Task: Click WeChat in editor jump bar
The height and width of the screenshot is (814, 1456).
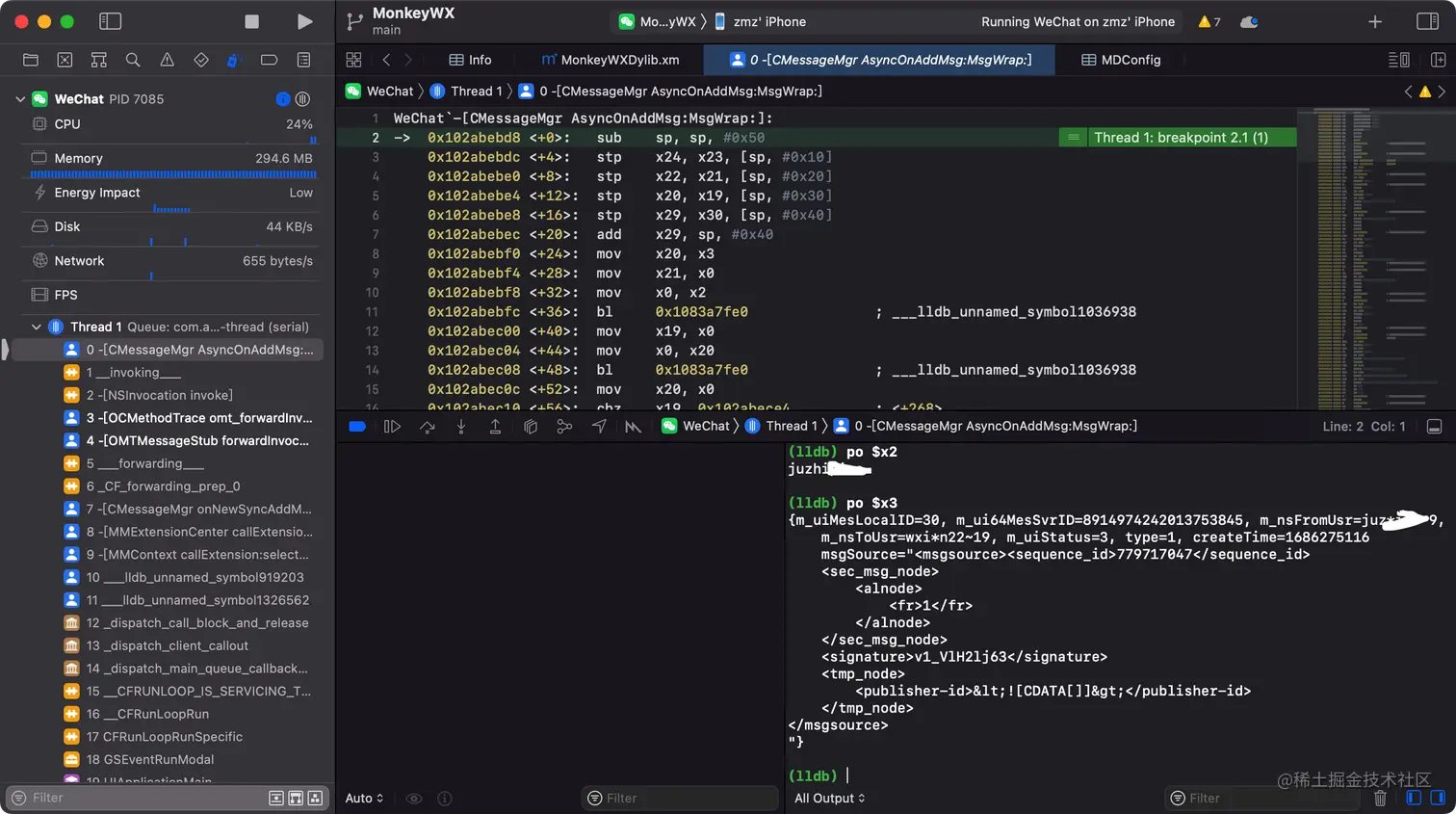Action: 379,91
